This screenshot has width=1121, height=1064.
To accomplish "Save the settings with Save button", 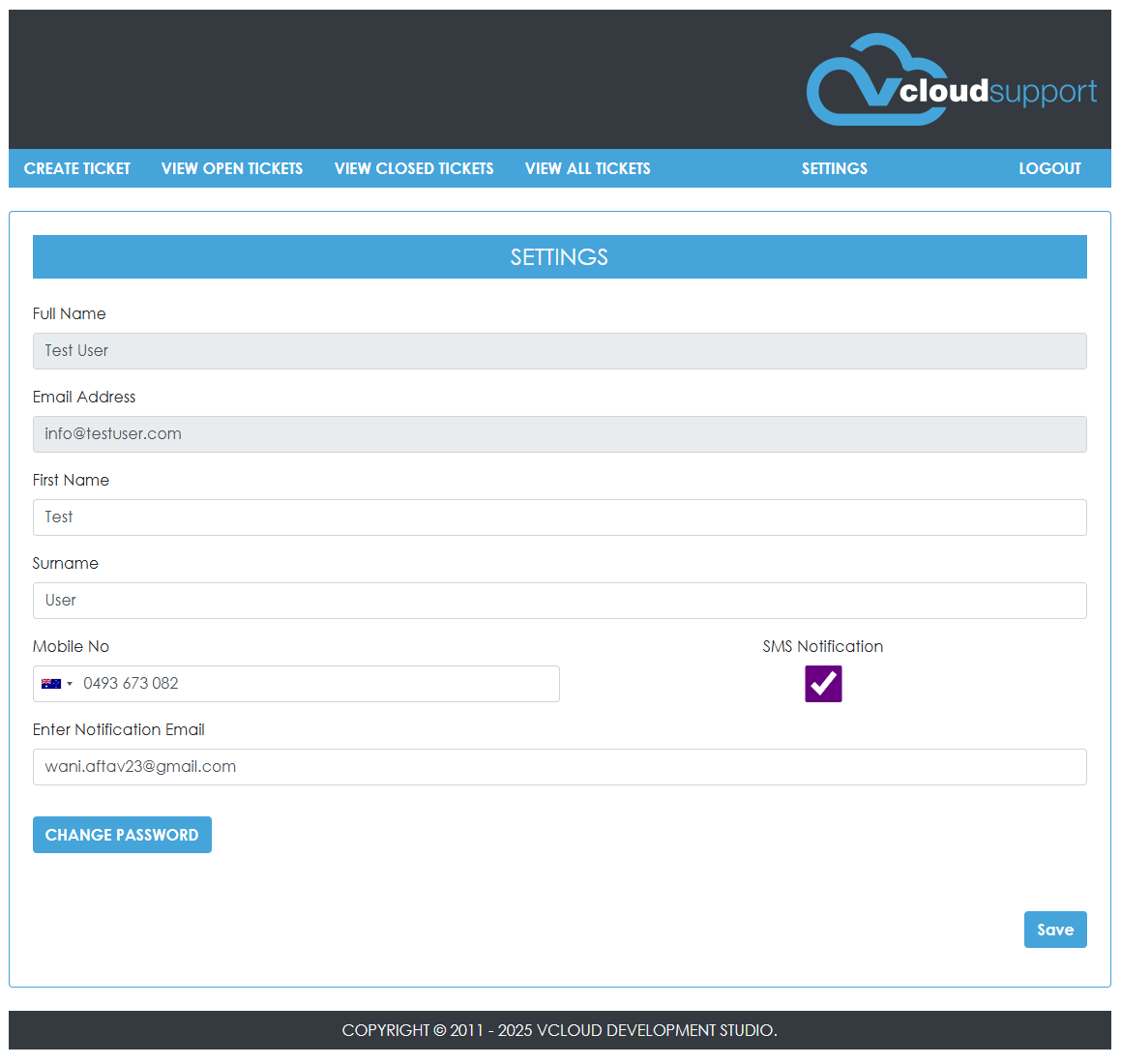I will coord(1054,930).
